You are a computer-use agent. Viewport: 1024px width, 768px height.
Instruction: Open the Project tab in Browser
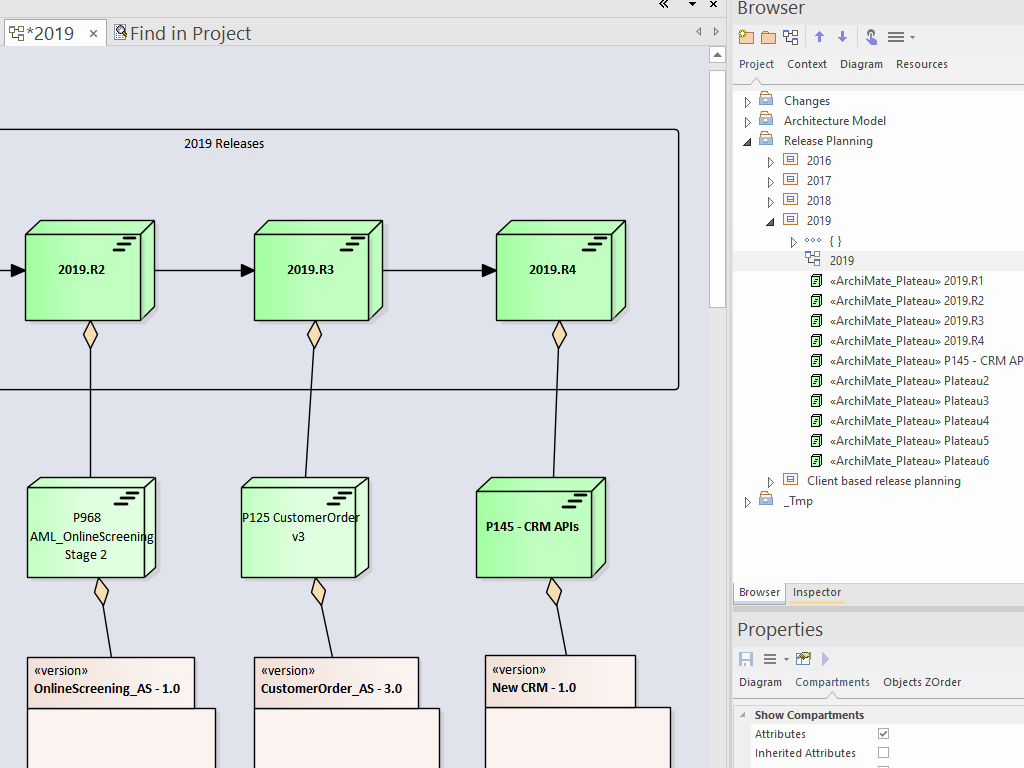click(756, 64)
